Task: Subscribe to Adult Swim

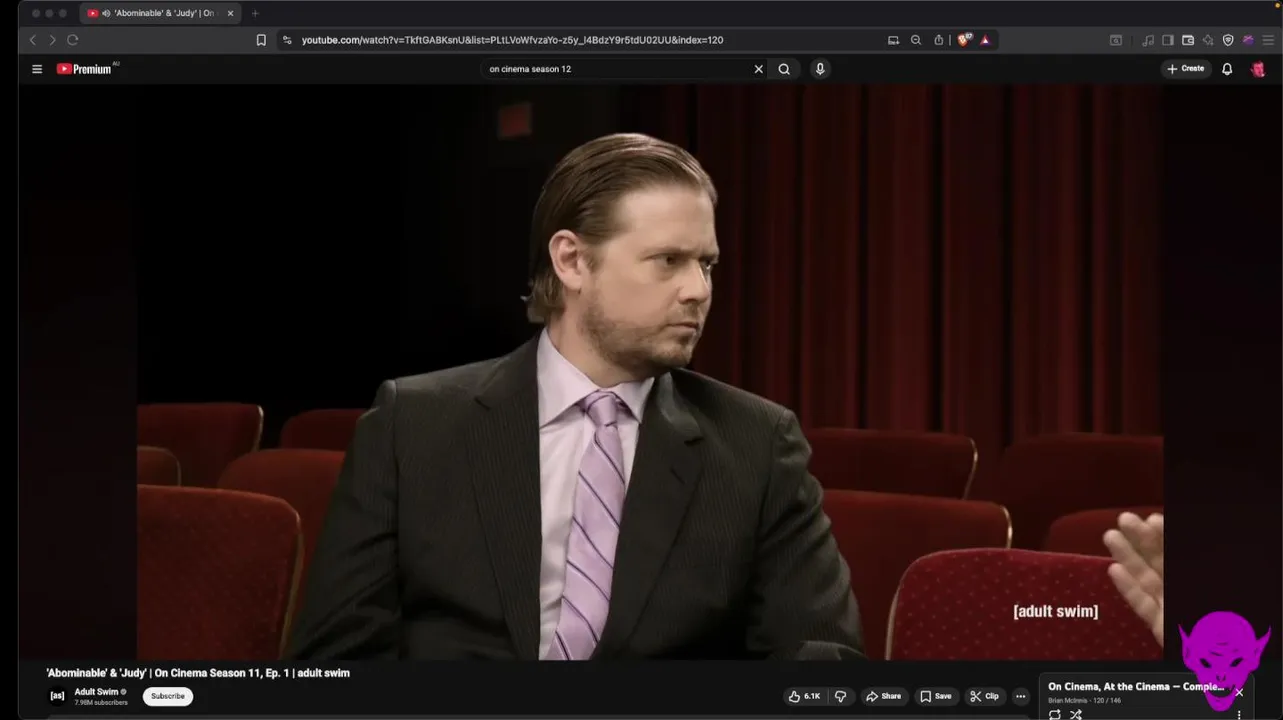Action: (x=168, y=696)
